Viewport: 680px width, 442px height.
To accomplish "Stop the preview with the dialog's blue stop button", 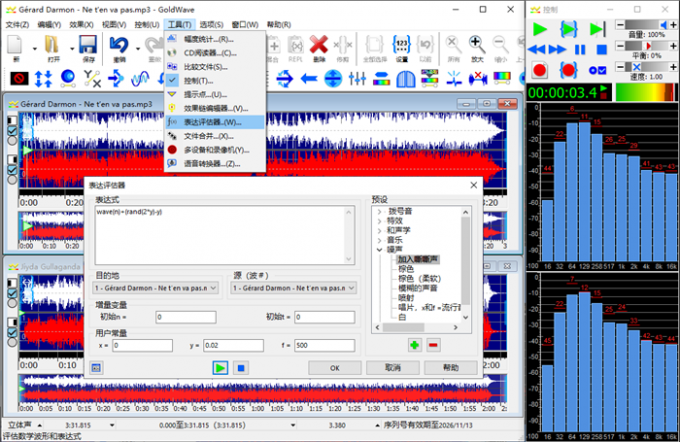I will [241, 368].
